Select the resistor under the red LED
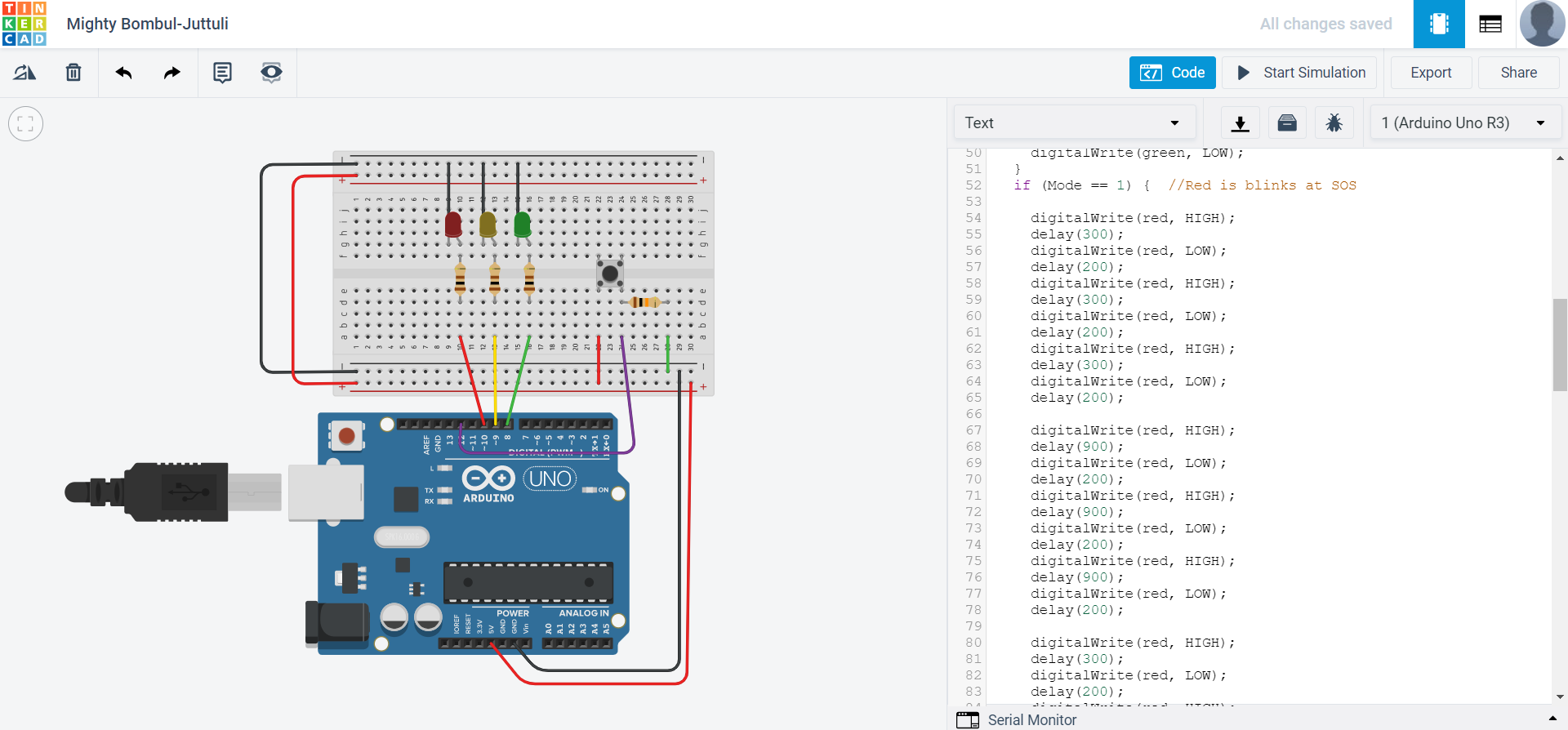This screenshot has width=1568, height=730. coord(460,278)
